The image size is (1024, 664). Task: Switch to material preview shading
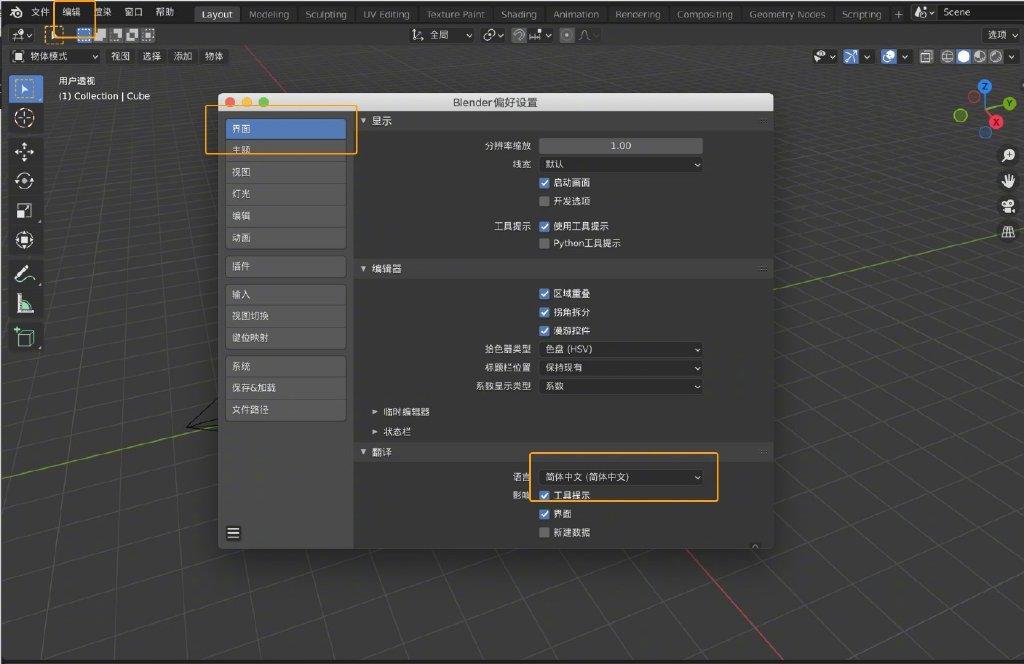tap(980, 57)
